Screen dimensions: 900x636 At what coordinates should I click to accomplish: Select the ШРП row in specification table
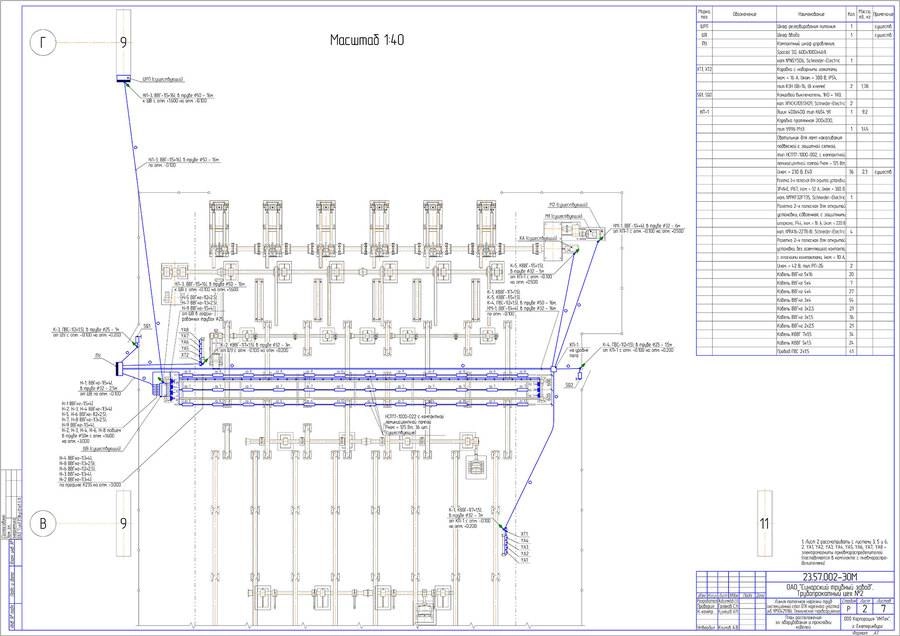pos(790,26)
